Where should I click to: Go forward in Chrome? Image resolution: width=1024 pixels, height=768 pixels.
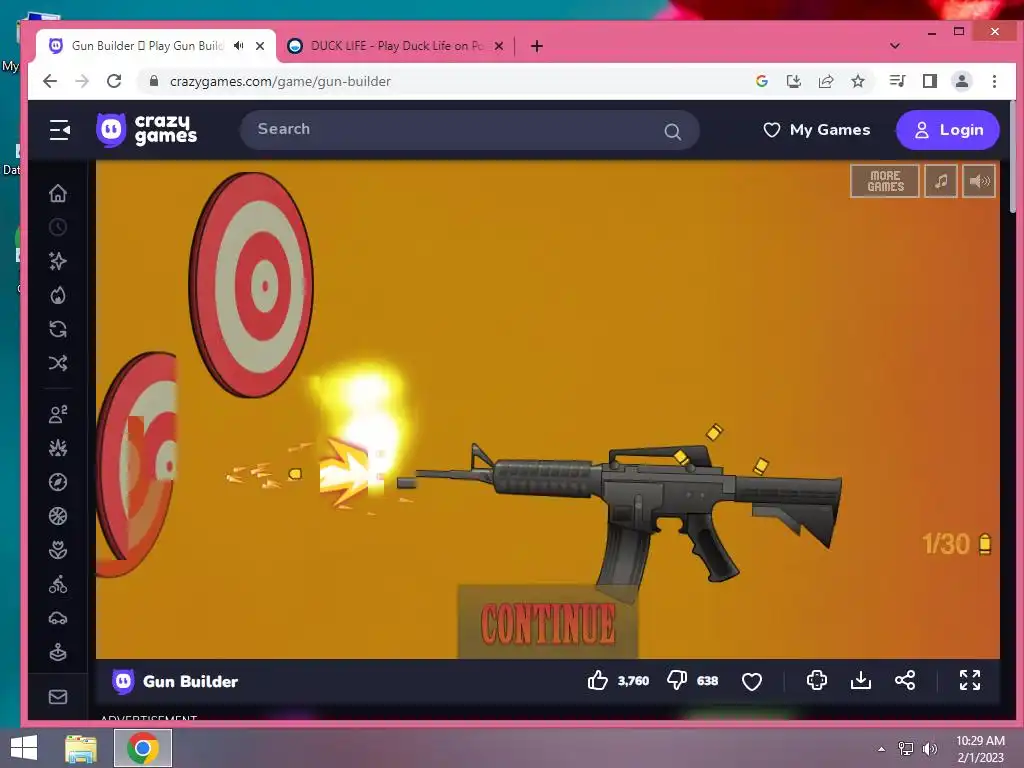[x=82, y=81]
